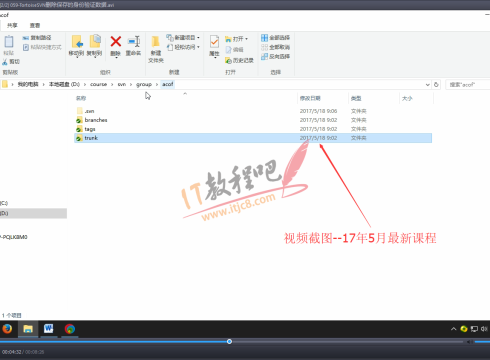
Task: Click the green SVN icon beside 'branches'
Action: tap(79, 120)
